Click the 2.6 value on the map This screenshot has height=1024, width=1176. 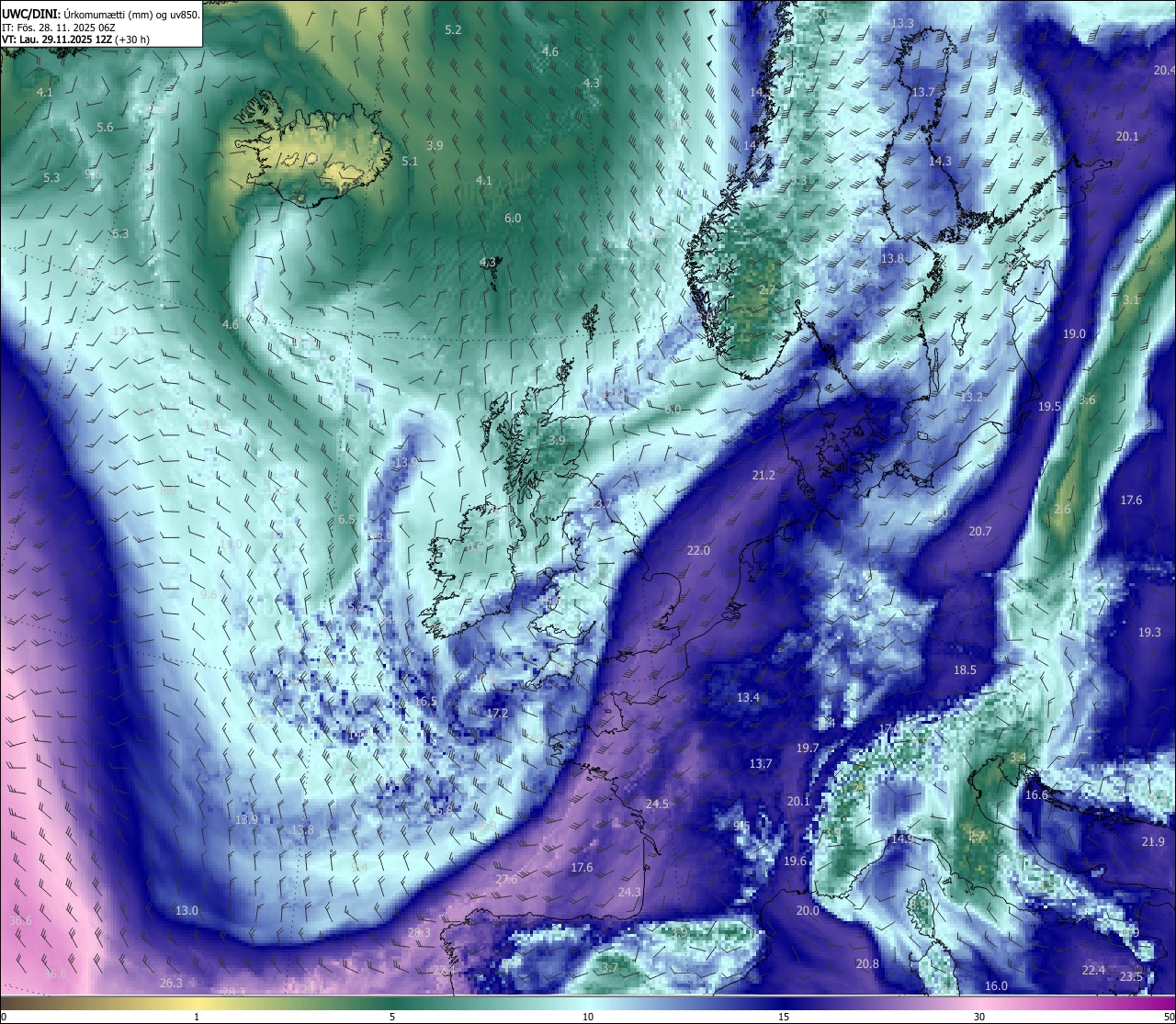tap(1062, 510)
